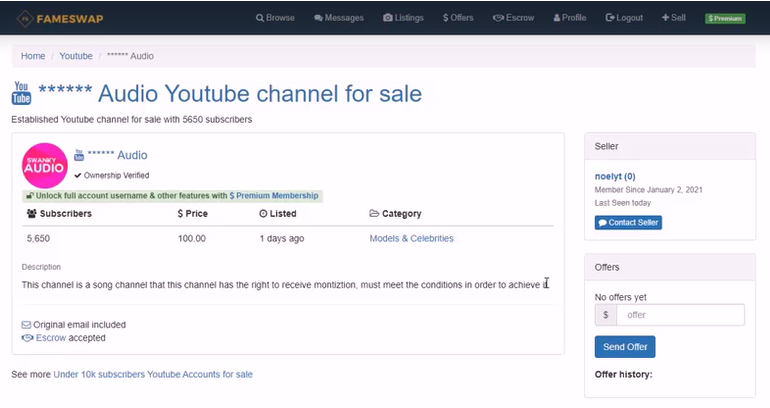Click the '****** Audio' breadcrumb text
This screenshot has height=408, width=770.
pos(130,56)
